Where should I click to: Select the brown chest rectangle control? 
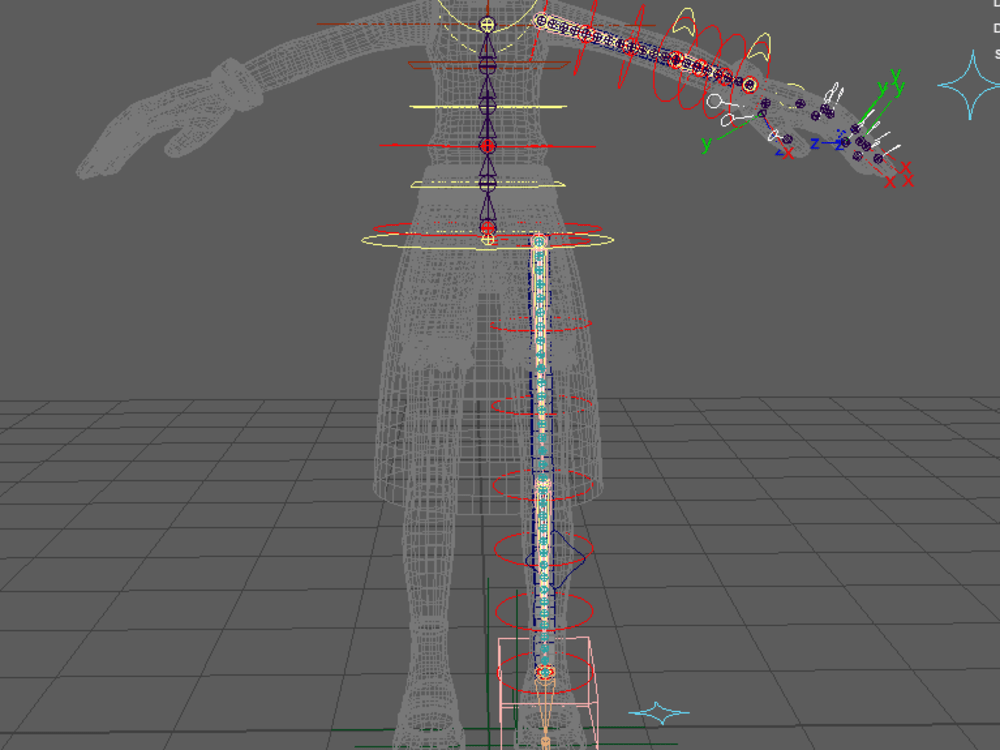click(x=489, y=64)
